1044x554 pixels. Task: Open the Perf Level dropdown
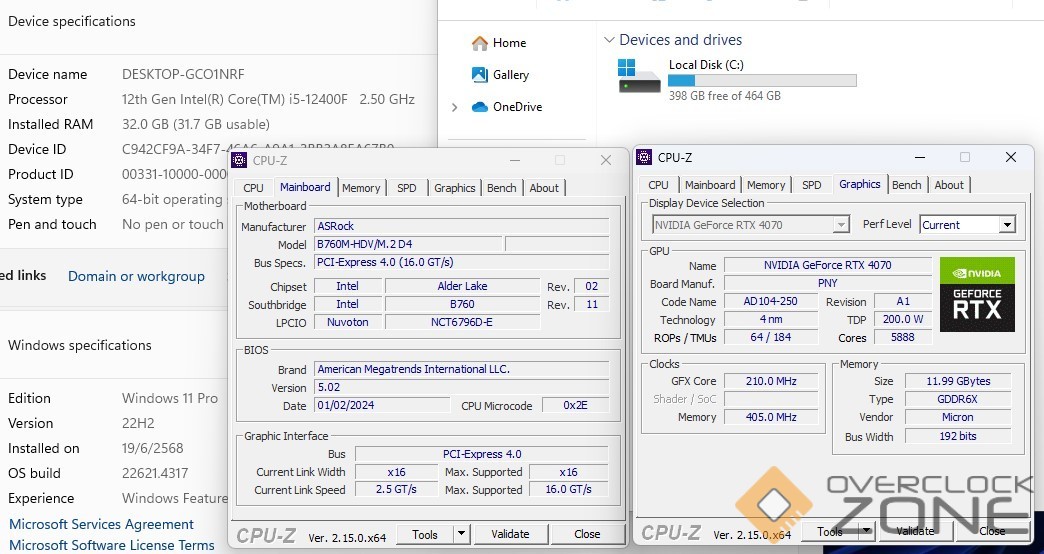click(x=1007, y=225)
